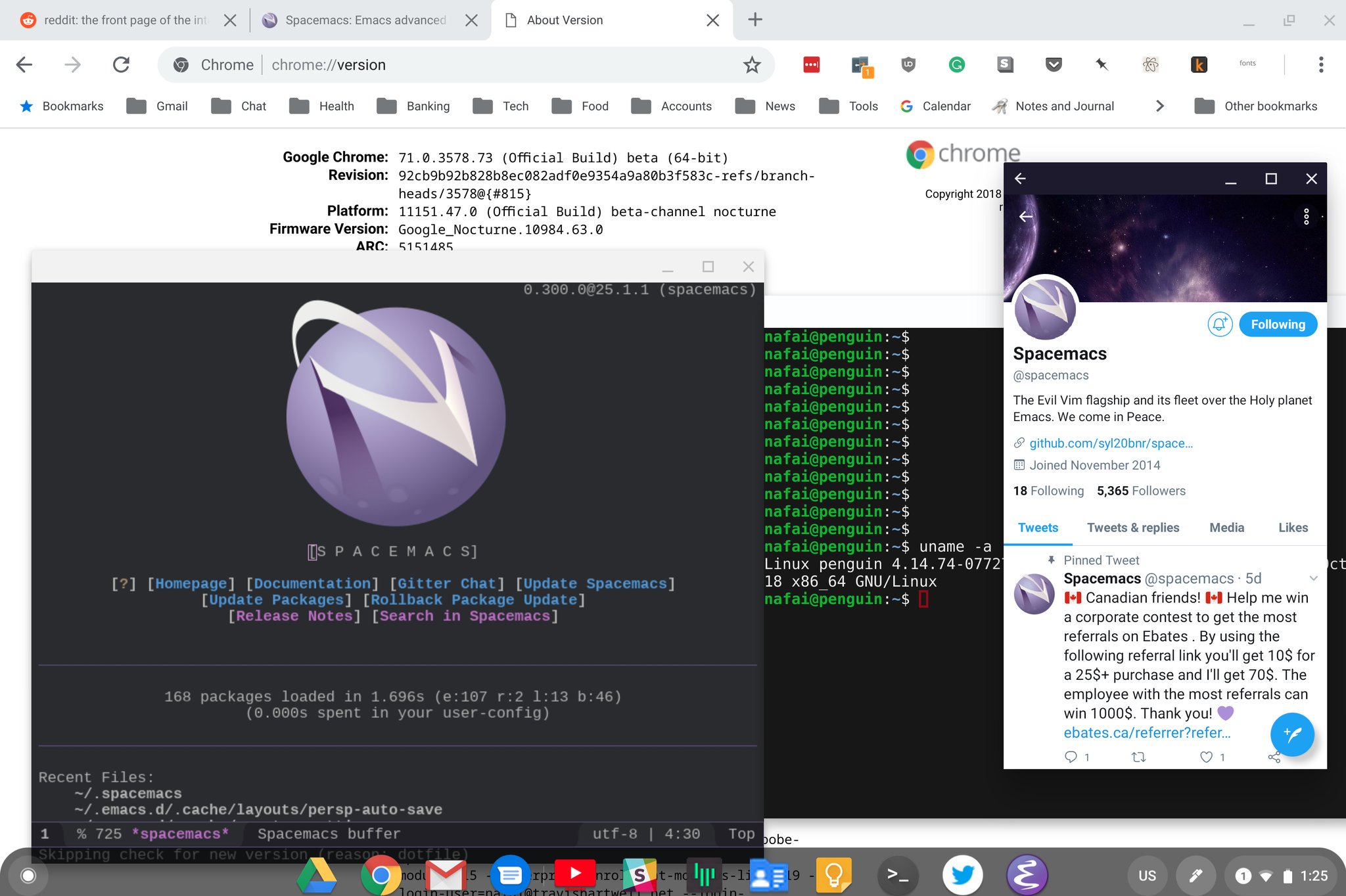Open the Banking bookmarks folder

(x=413, y=106)
